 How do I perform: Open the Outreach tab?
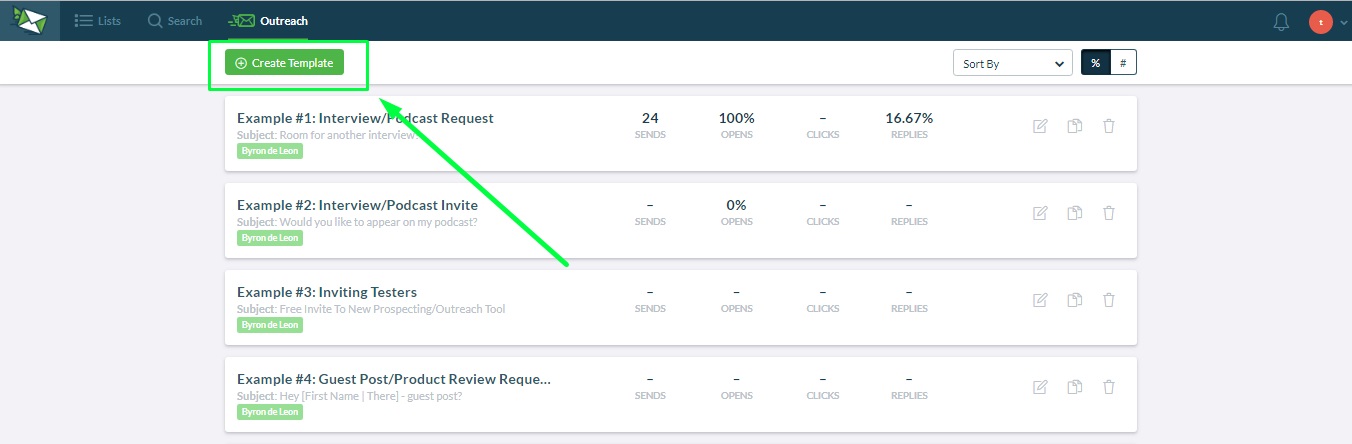coord(268,20)
